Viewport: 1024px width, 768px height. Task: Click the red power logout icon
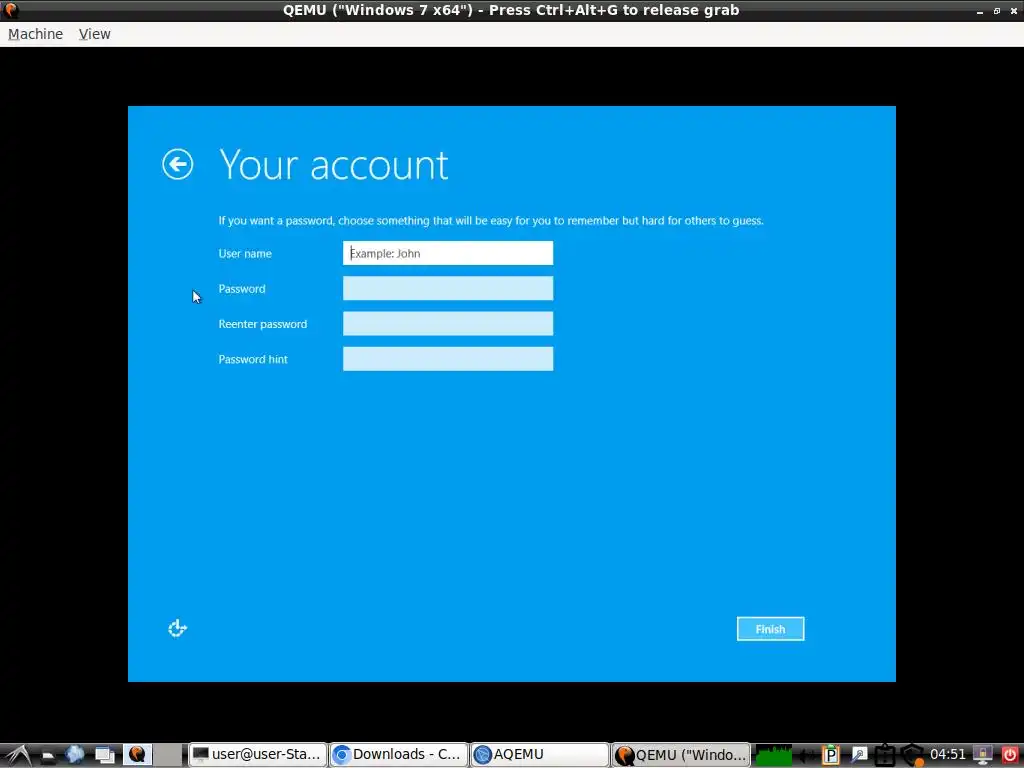click(1010, 755)
